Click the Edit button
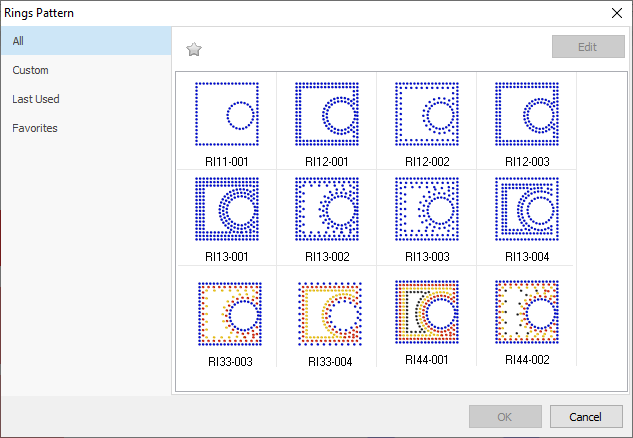633x438 pixels. [588, 47]
